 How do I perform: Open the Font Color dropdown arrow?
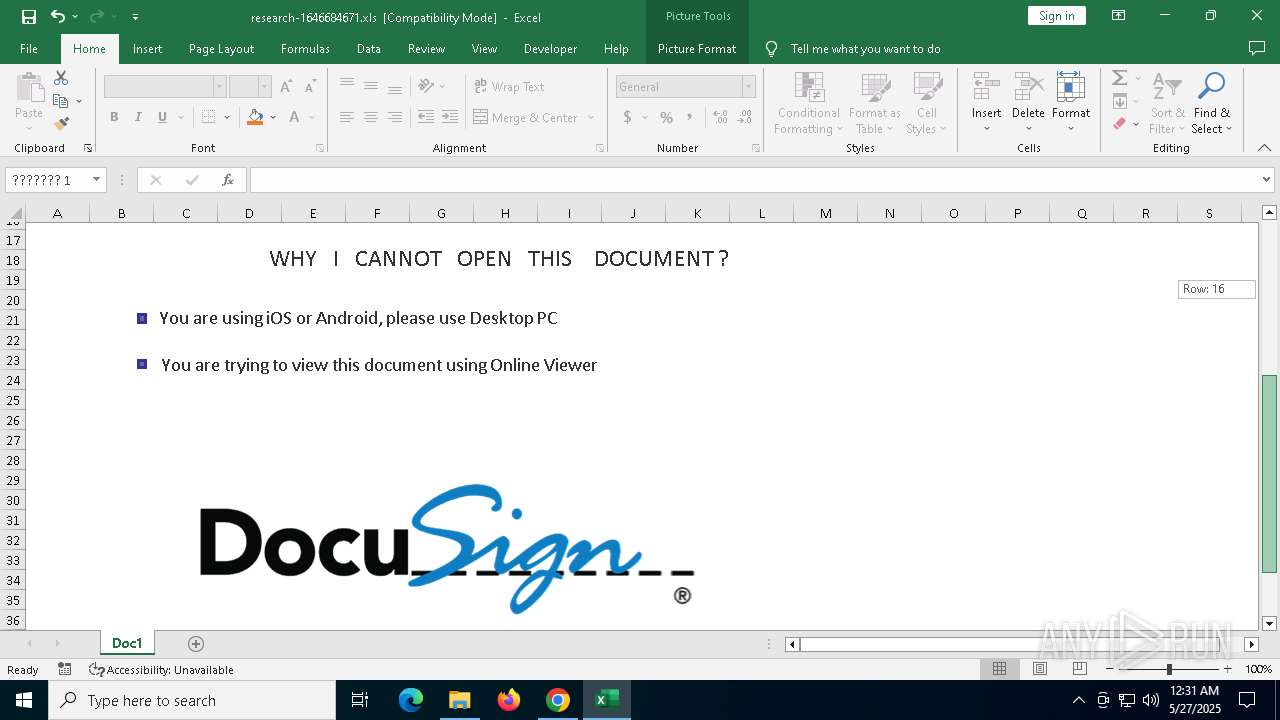[311, 117]
